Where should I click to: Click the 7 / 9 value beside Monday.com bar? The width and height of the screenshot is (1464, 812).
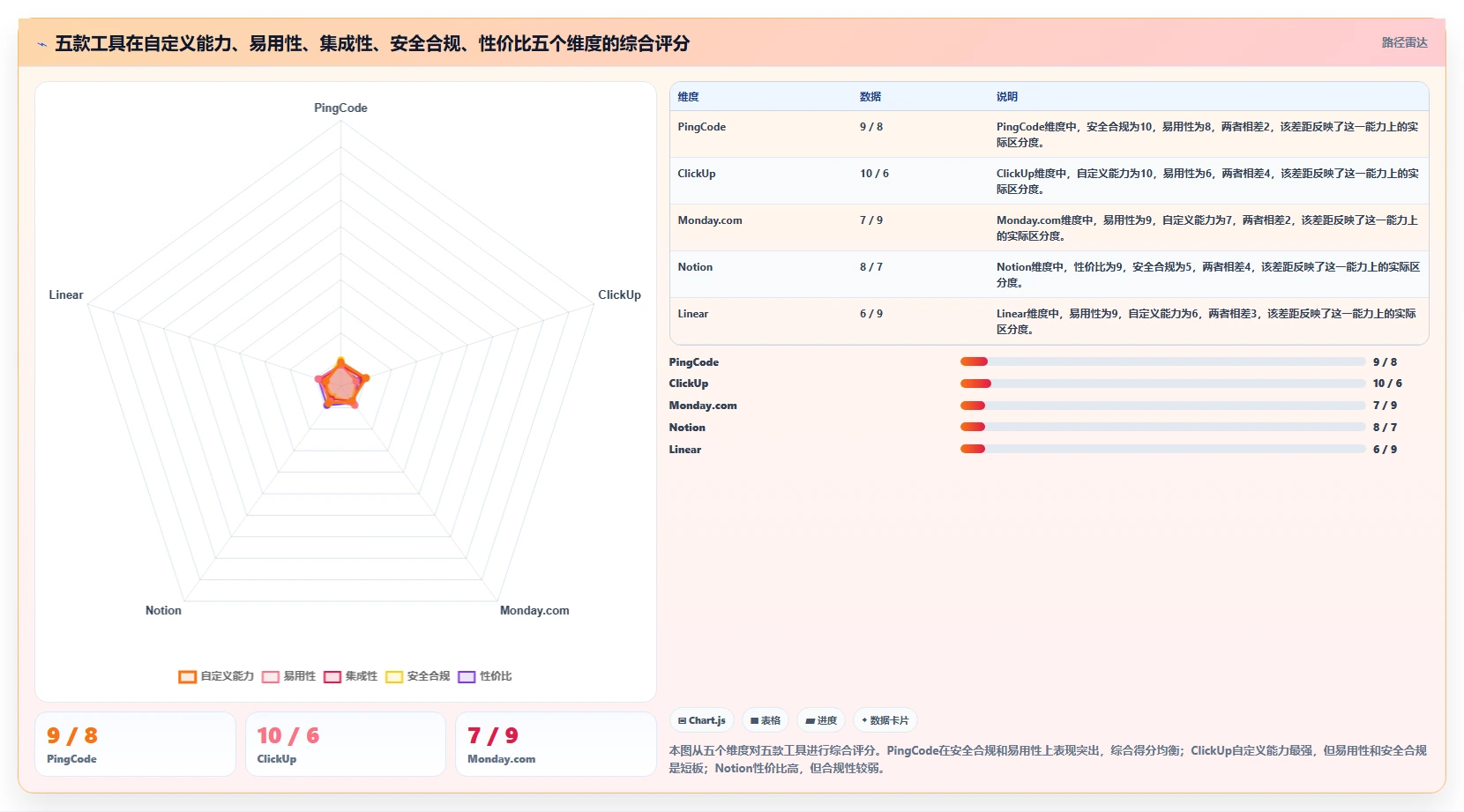tap(1385, 406)
